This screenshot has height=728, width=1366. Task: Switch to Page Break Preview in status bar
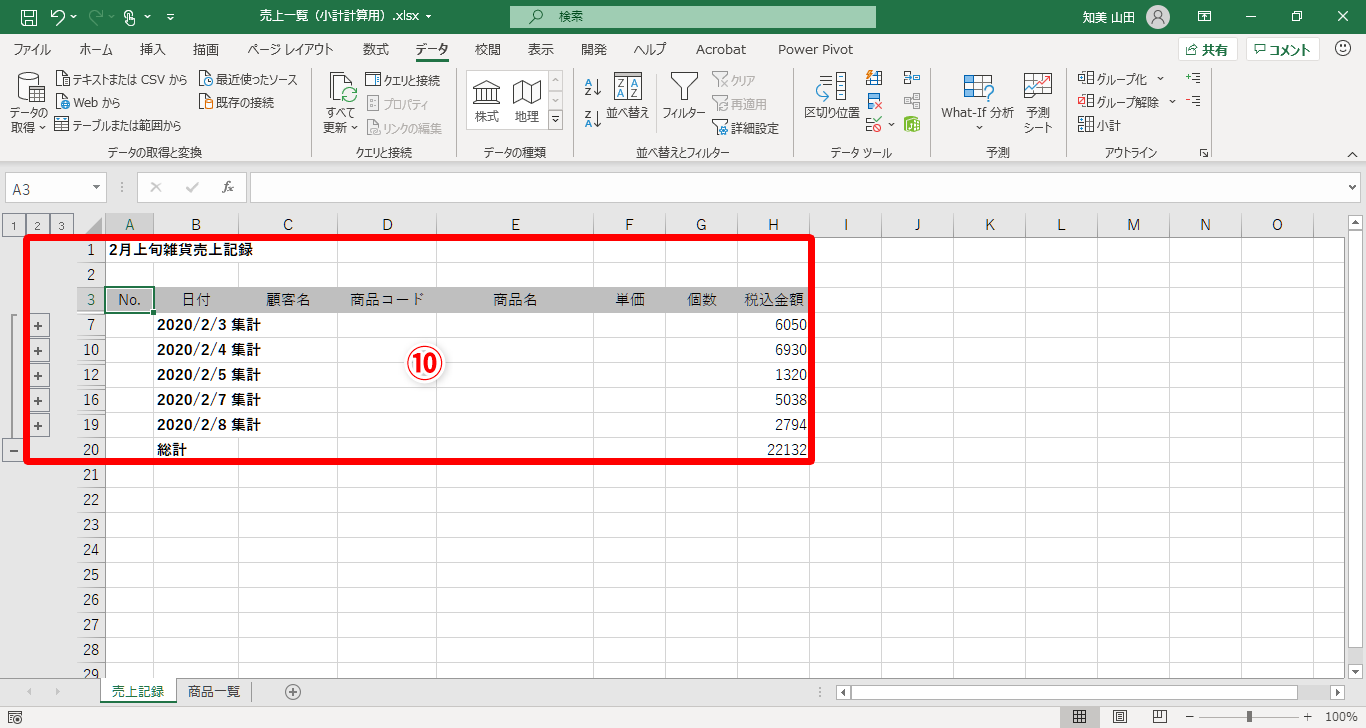point(1161,717)
